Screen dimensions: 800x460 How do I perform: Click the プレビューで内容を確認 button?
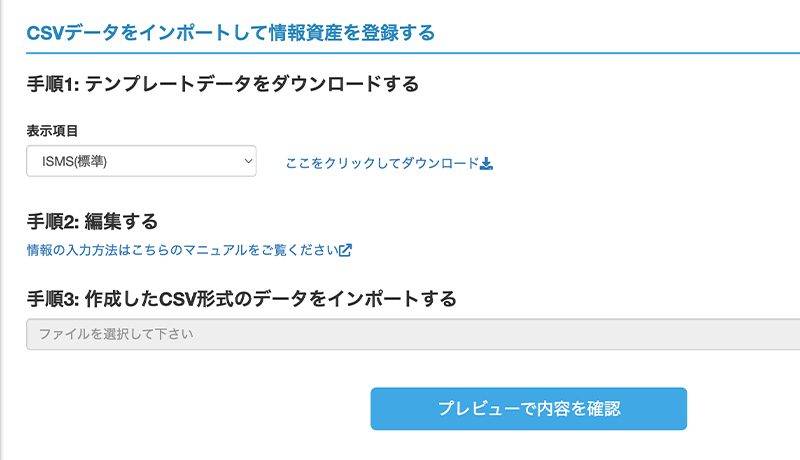pyautogui.click(x=529, y=408)
